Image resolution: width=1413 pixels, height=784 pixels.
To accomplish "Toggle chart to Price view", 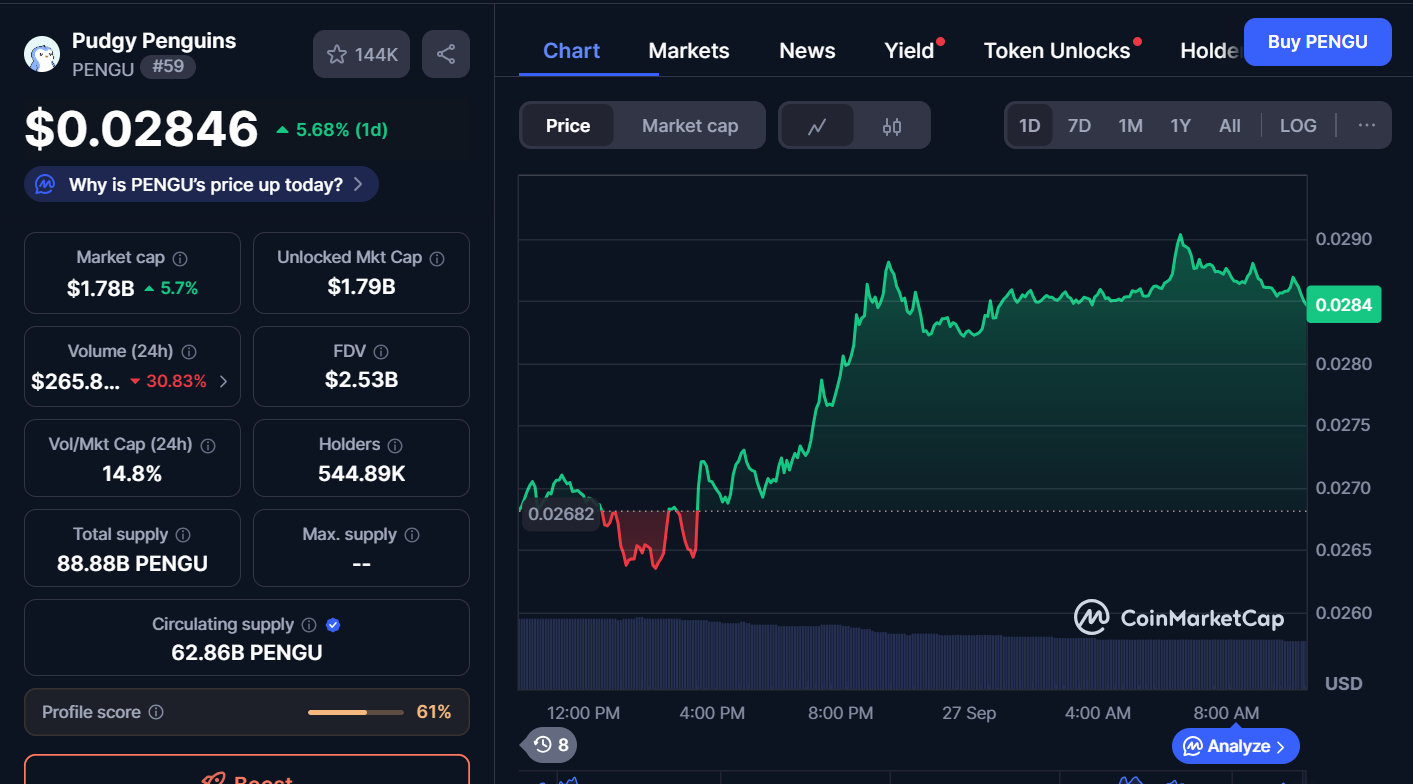I will pos(568,126).
